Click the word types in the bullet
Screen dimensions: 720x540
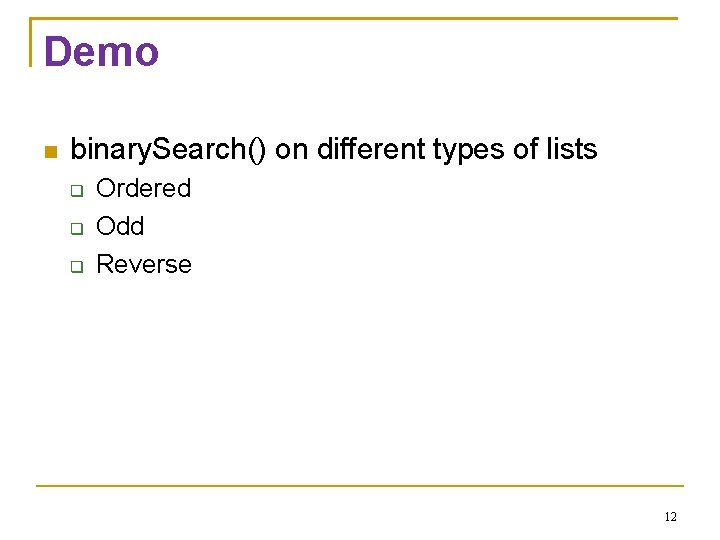pos(468,150)
